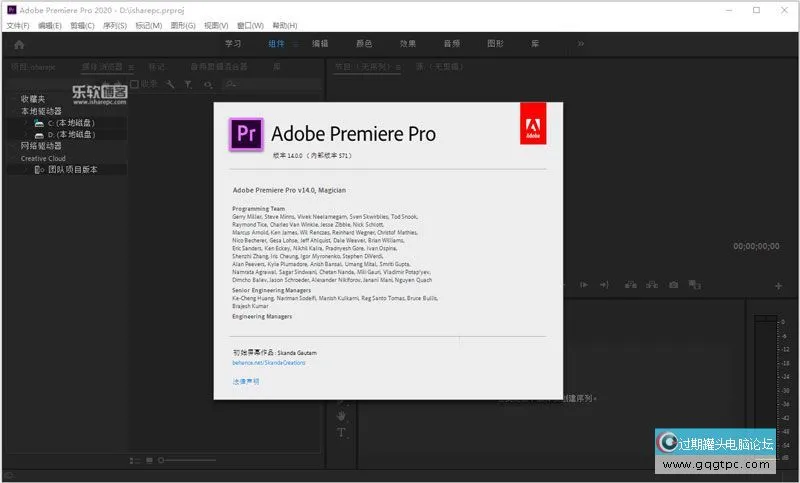Switch to the 库 workspace tab

535,44
